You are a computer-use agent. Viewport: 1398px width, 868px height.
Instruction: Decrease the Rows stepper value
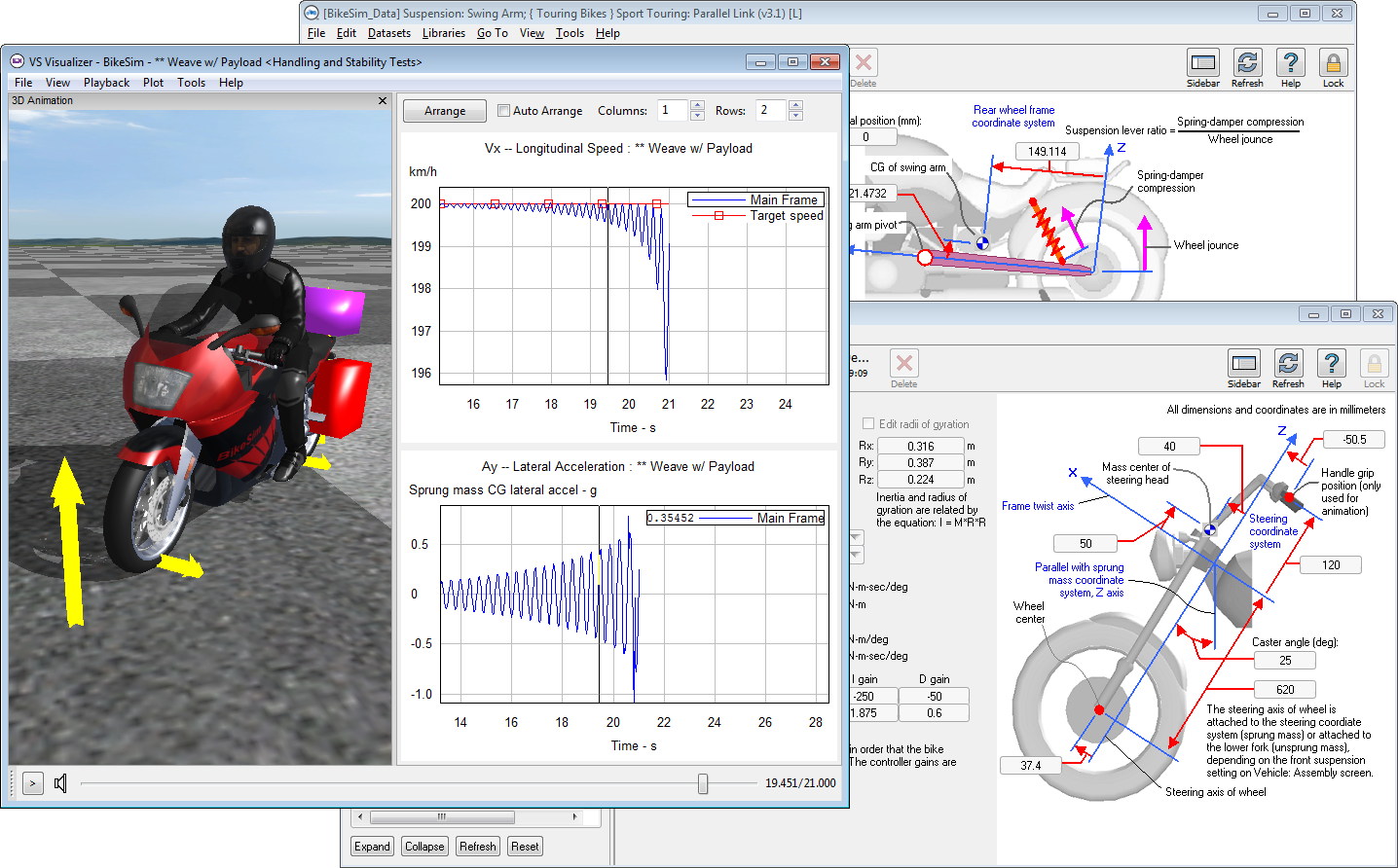coord(795,116)
